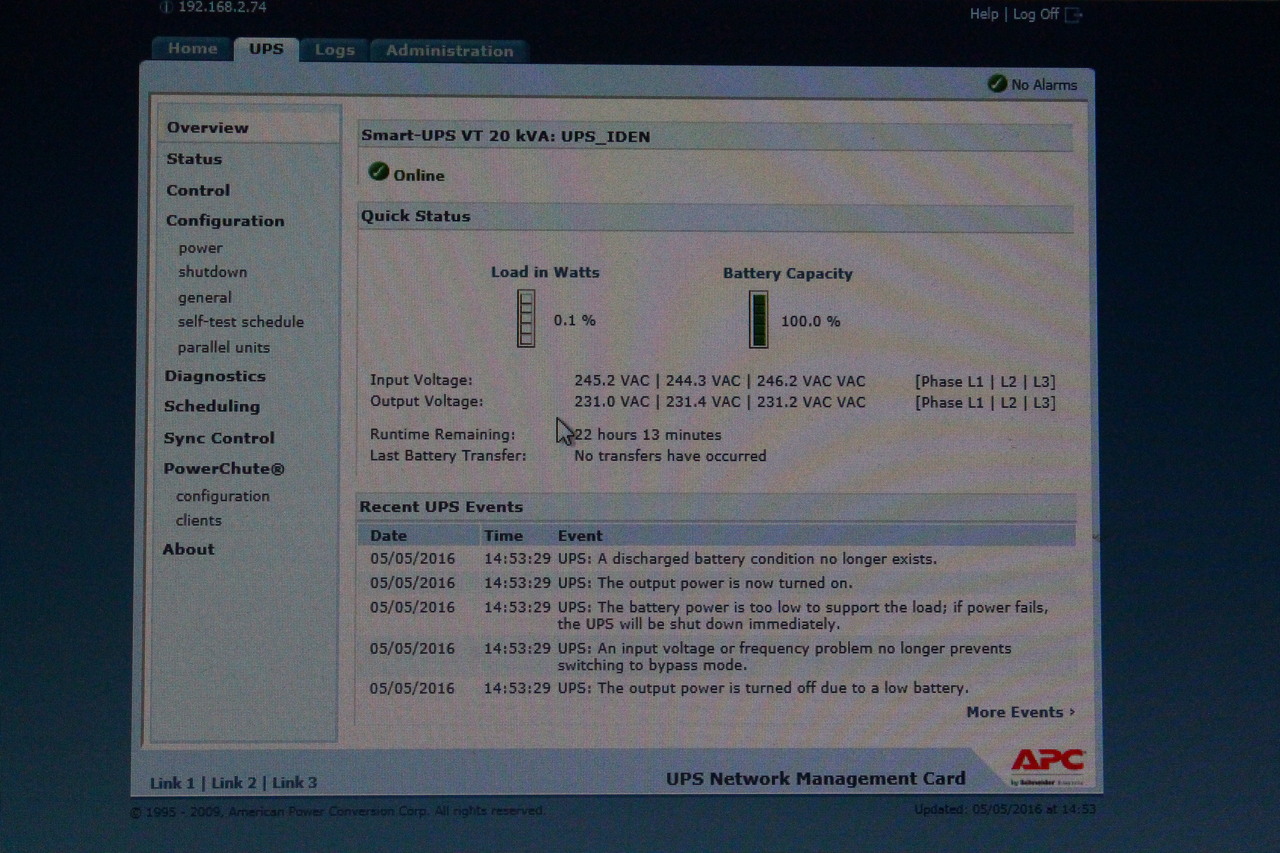Click the '22 hours 13 minutes' runtime value

tap(647, 435)
